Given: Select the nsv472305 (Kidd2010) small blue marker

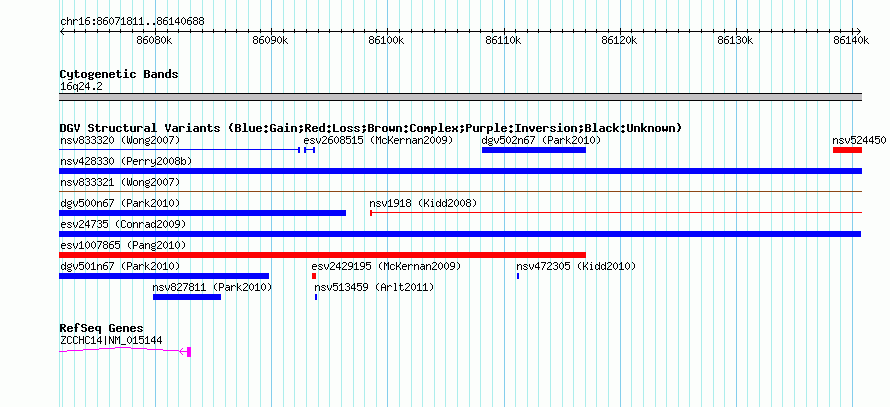Looking at the screenshot, I should [518, 276].
